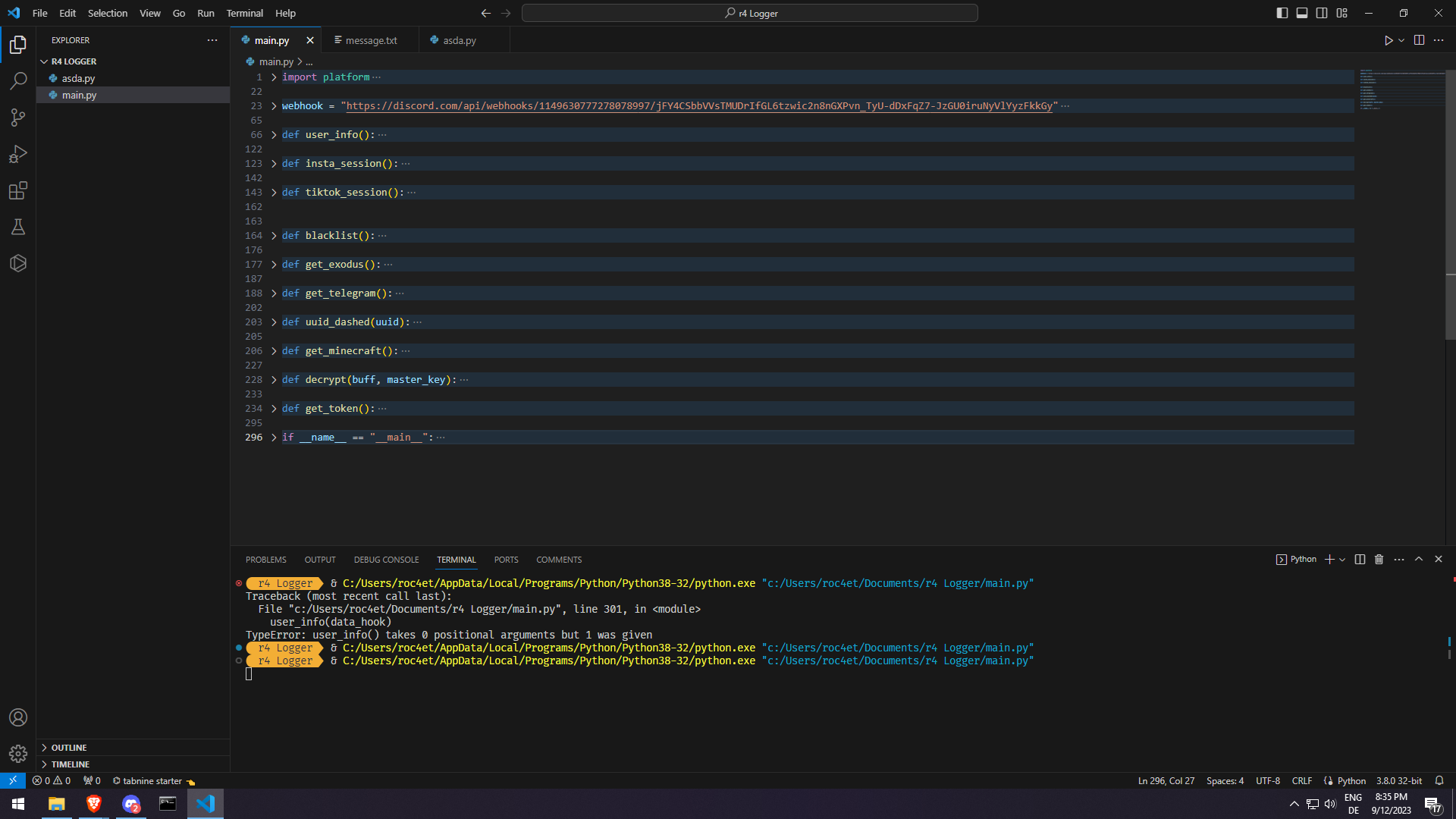
Task: Expand the folded user_info function
Action: pos(274,135)
